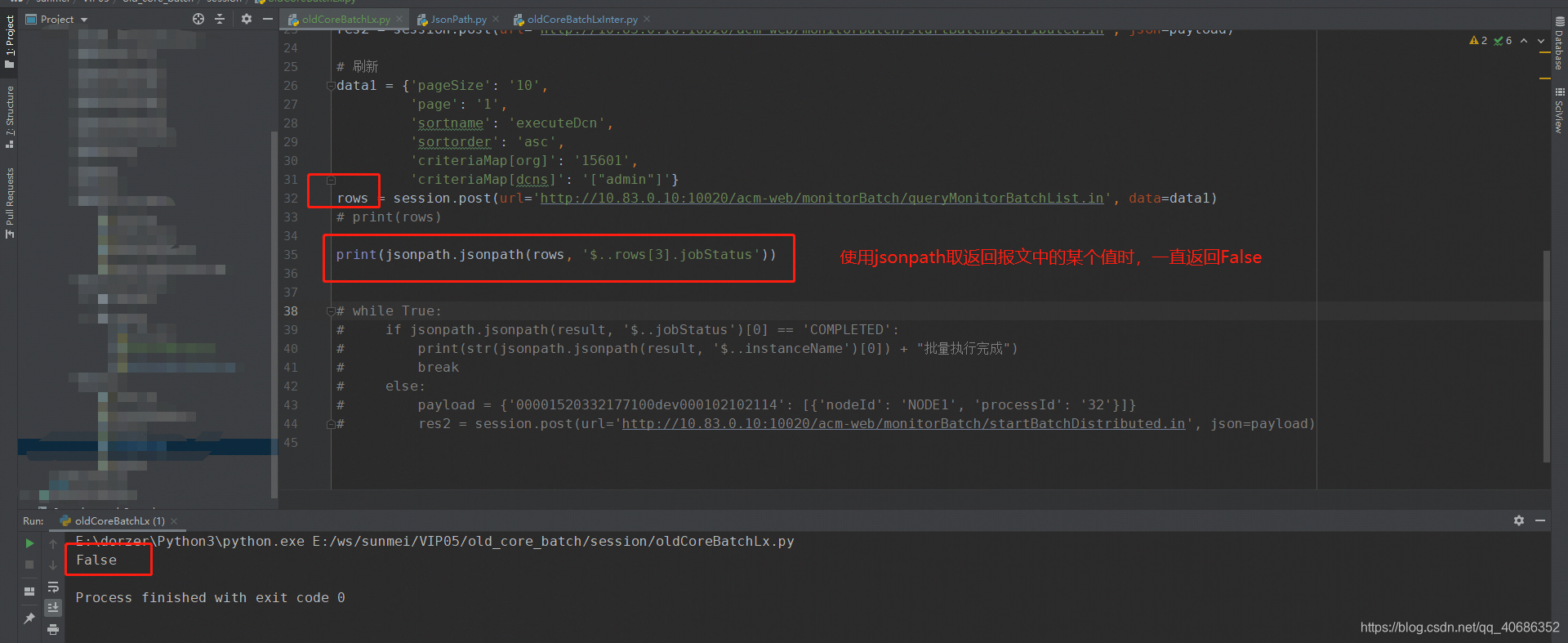The height and width of the screenshot is (643, 1568).
Task: Click the '# 刷新' comment on line 25
Action: click(357, 67)
